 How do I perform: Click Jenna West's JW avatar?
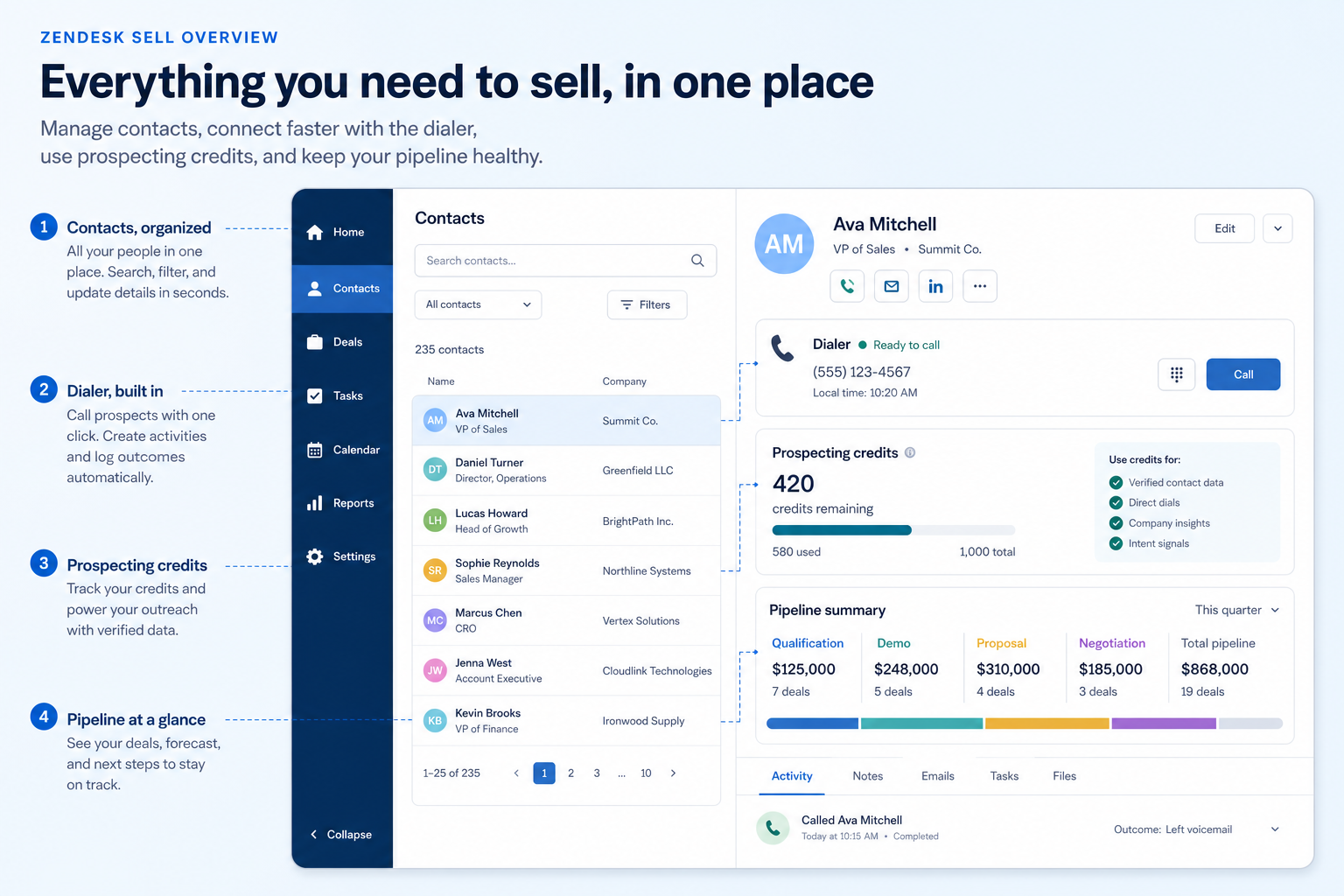435,670
